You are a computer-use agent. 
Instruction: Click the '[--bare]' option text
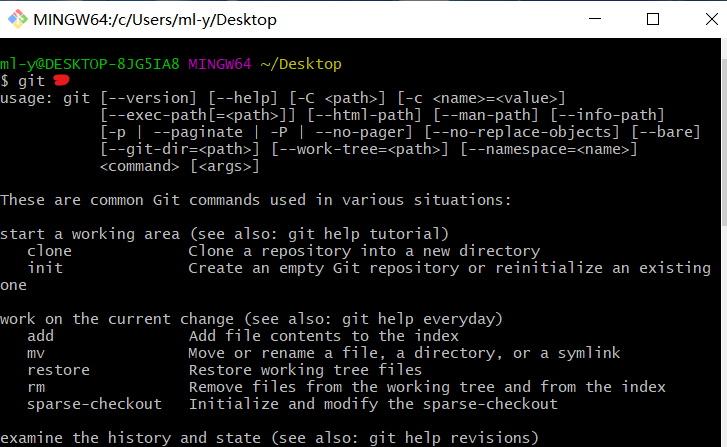(665, 132)
